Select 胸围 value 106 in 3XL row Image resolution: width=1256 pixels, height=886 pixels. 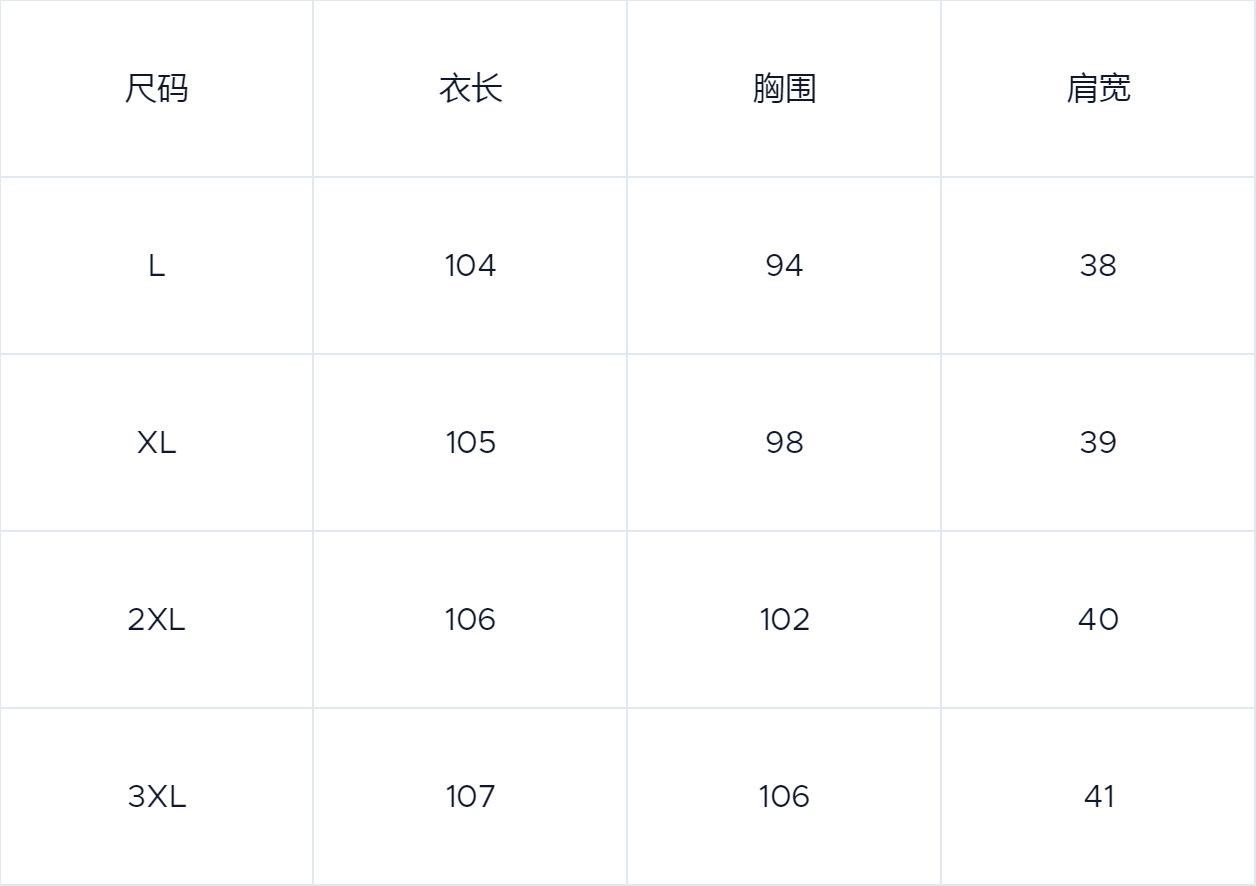click(784, 796)
